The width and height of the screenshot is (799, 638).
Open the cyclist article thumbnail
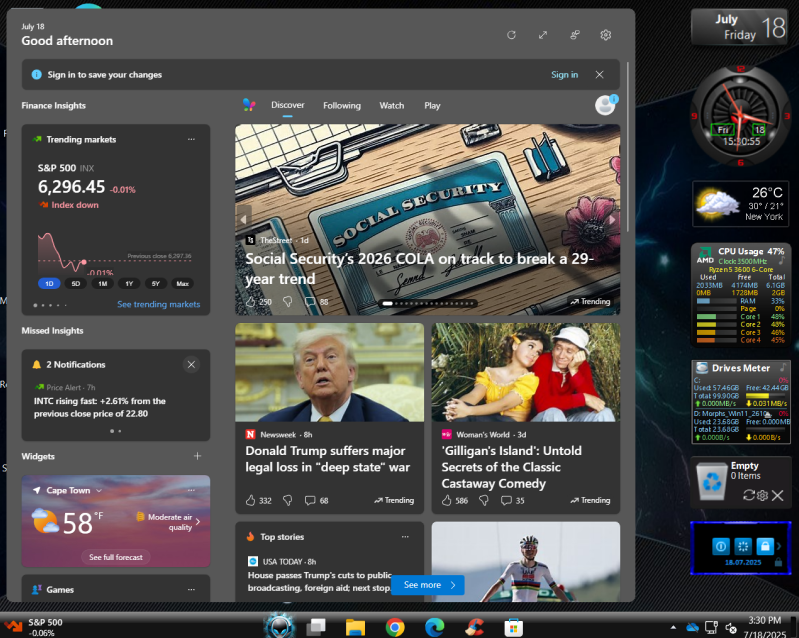coord(526,562)
